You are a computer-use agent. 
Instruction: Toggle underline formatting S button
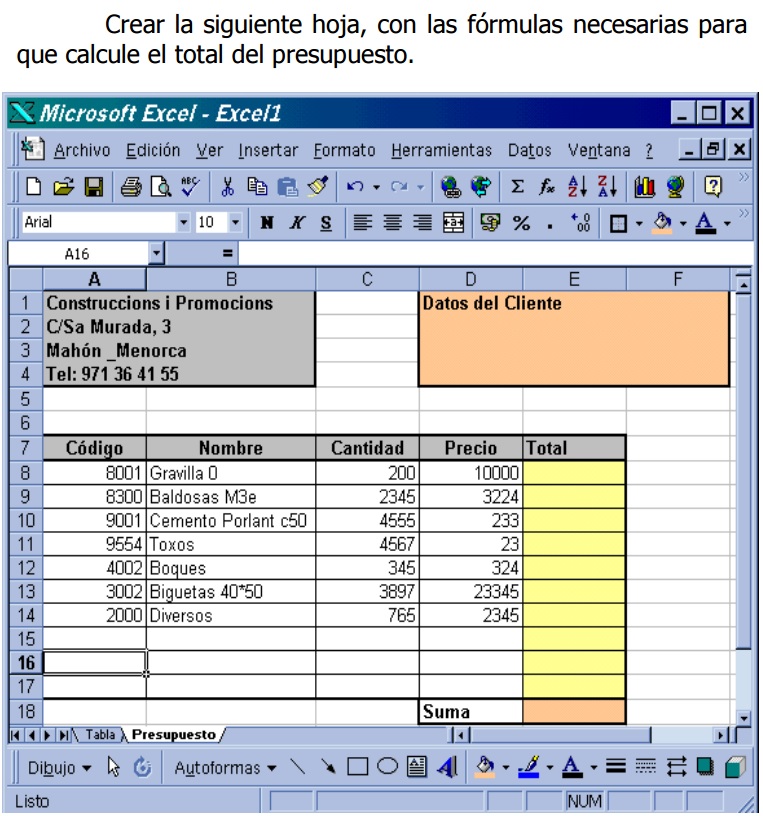pos(326,223)
